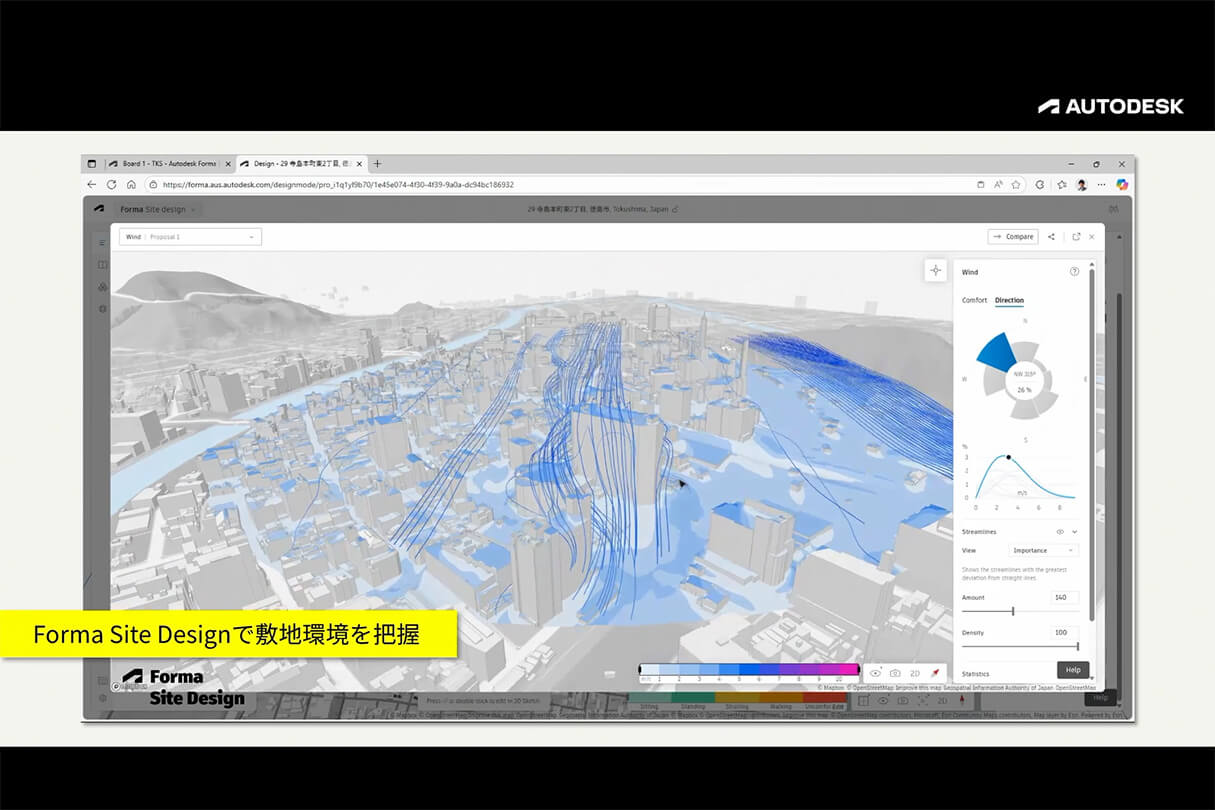The width and height of the screenshot is (1215, 810).
Task: Close the Board 1 - TKS browser tab
Action: 228,163
